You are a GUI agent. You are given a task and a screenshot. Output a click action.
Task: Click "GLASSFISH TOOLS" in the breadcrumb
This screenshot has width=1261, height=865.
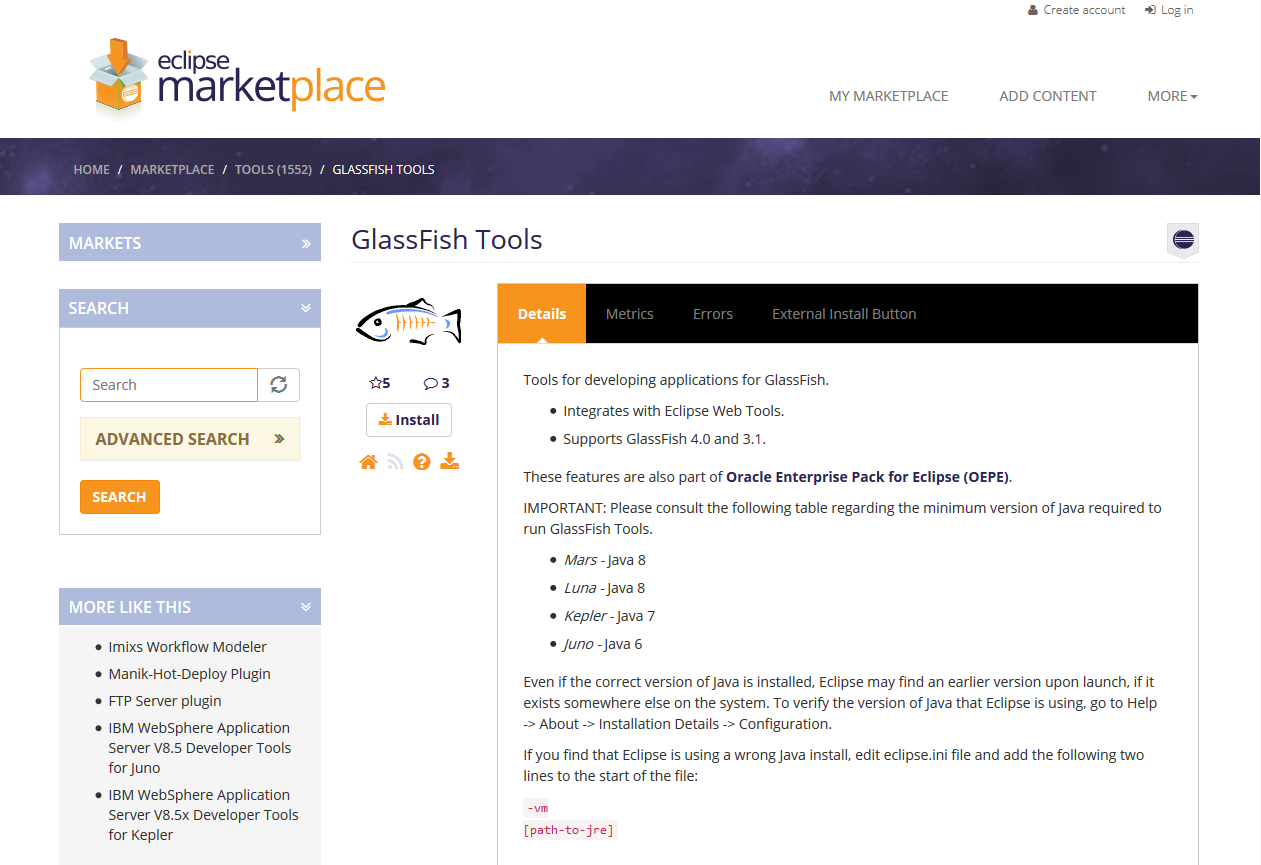383,169
